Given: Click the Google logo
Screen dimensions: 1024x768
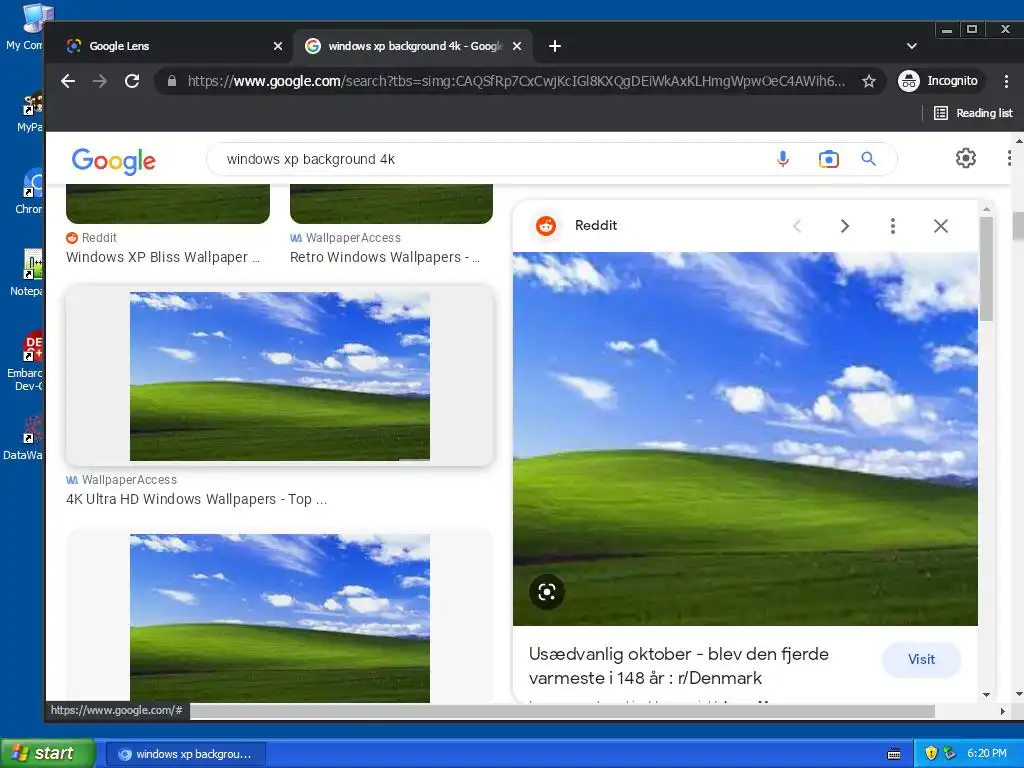Looking at the screenshot, I should tap(114, 160).
